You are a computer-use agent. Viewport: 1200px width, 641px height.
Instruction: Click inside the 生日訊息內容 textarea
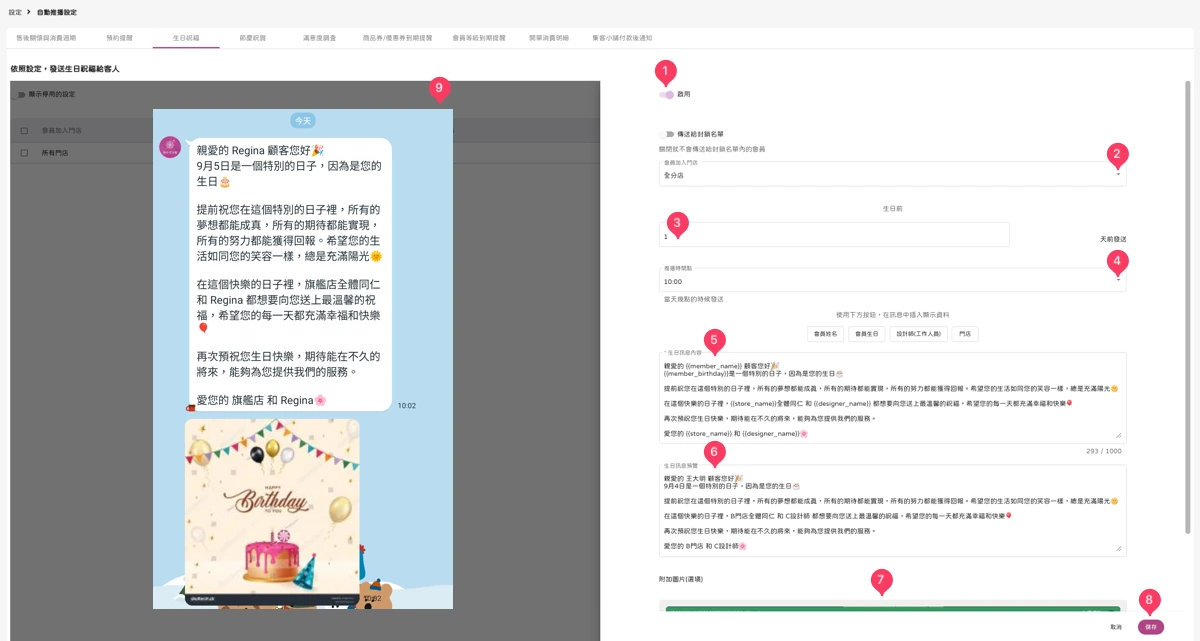(x=892, y=397)
